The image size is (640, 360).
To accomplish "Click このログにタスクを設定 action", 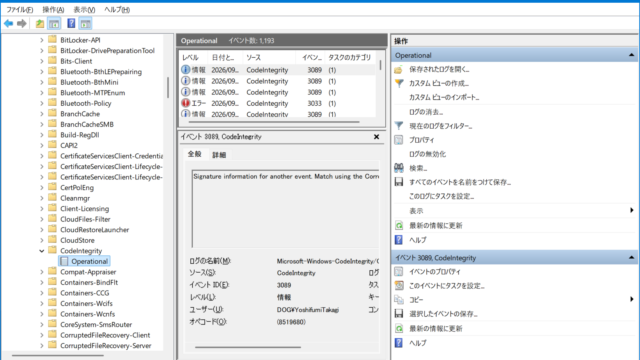I will point(441,196).
